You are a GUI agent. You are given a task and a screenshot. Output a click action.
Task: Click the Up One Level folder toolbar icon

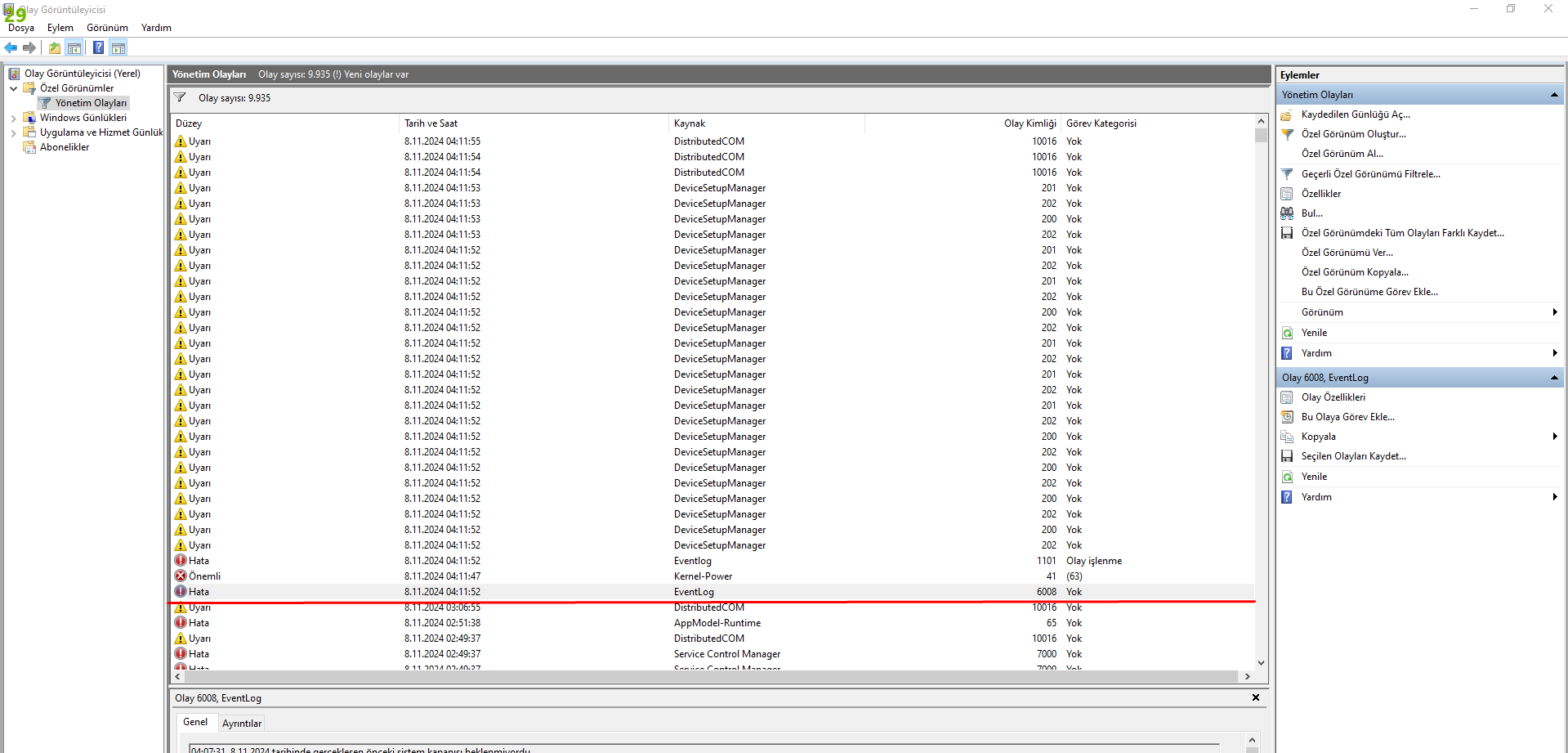click(x=54, y=48)
